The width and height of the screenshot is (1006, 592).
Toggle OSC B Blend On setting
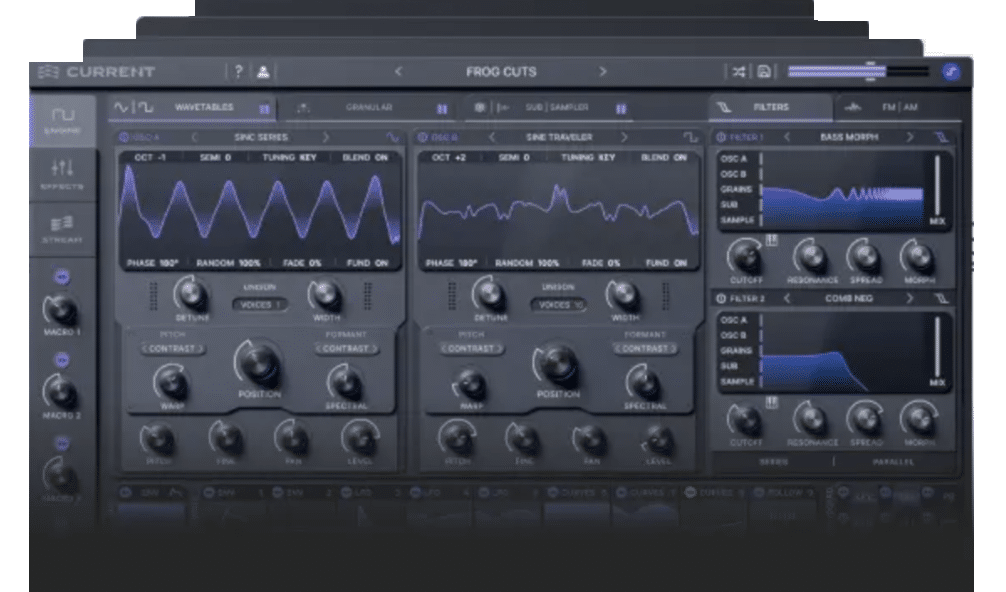pos(664,157)
